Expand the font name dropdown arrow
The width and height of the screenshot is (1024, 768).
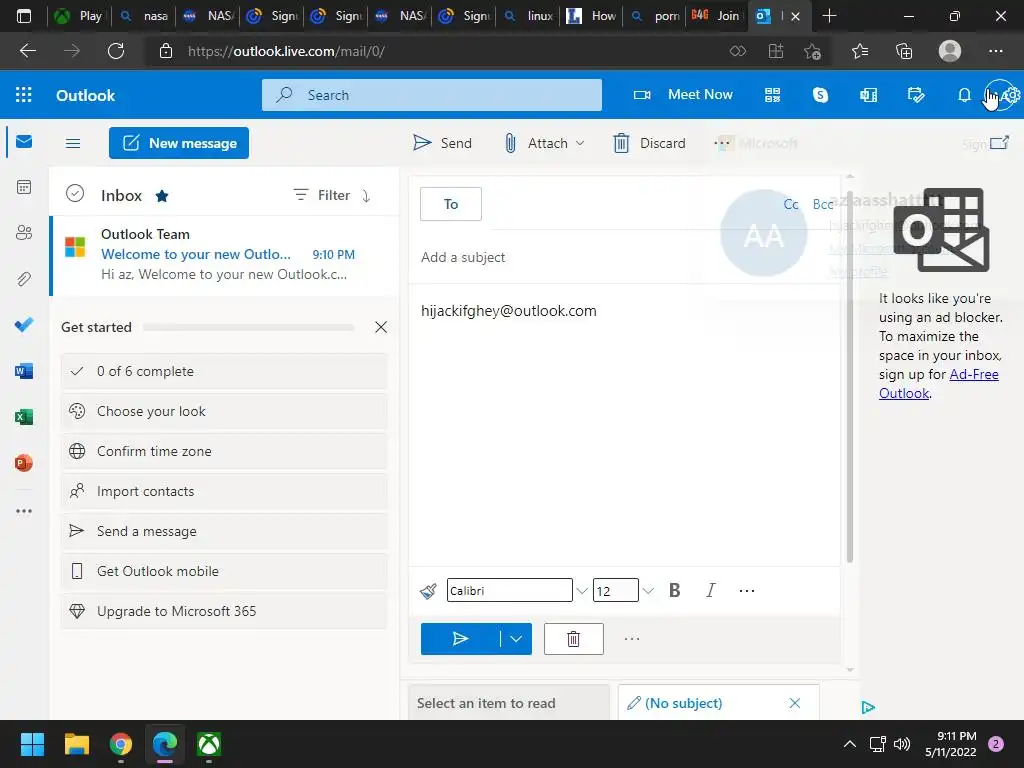[x=581, y=591]
